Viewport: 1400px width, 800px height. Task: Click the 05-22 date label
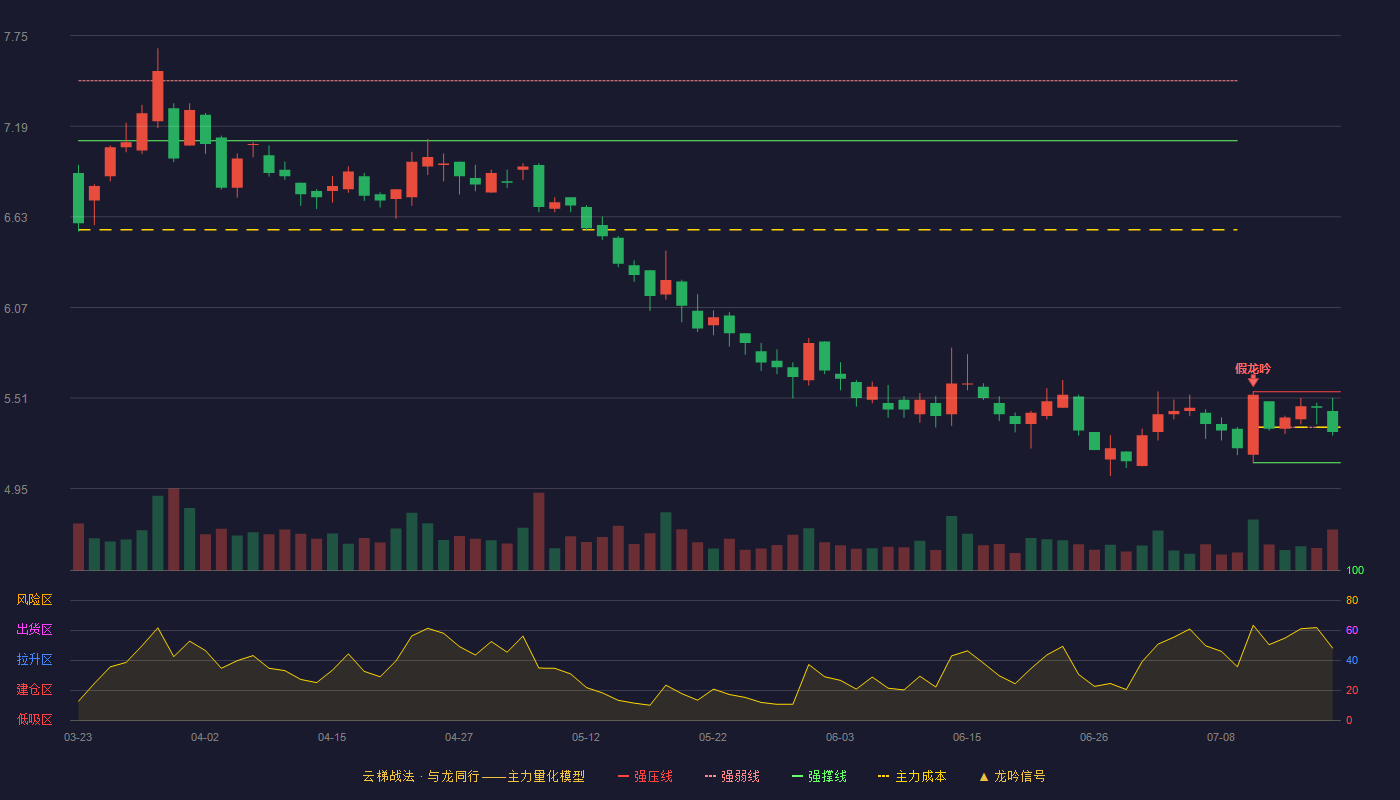[713, 737]
